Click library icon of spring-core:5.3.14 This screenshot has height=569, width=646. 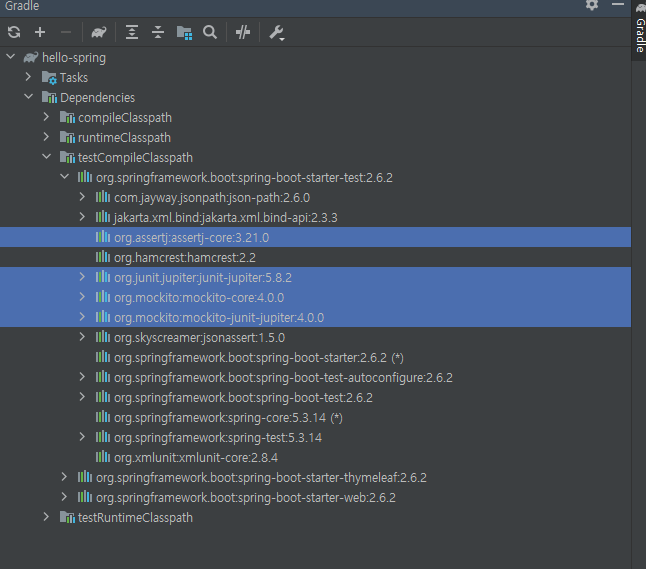click(103, 417)
